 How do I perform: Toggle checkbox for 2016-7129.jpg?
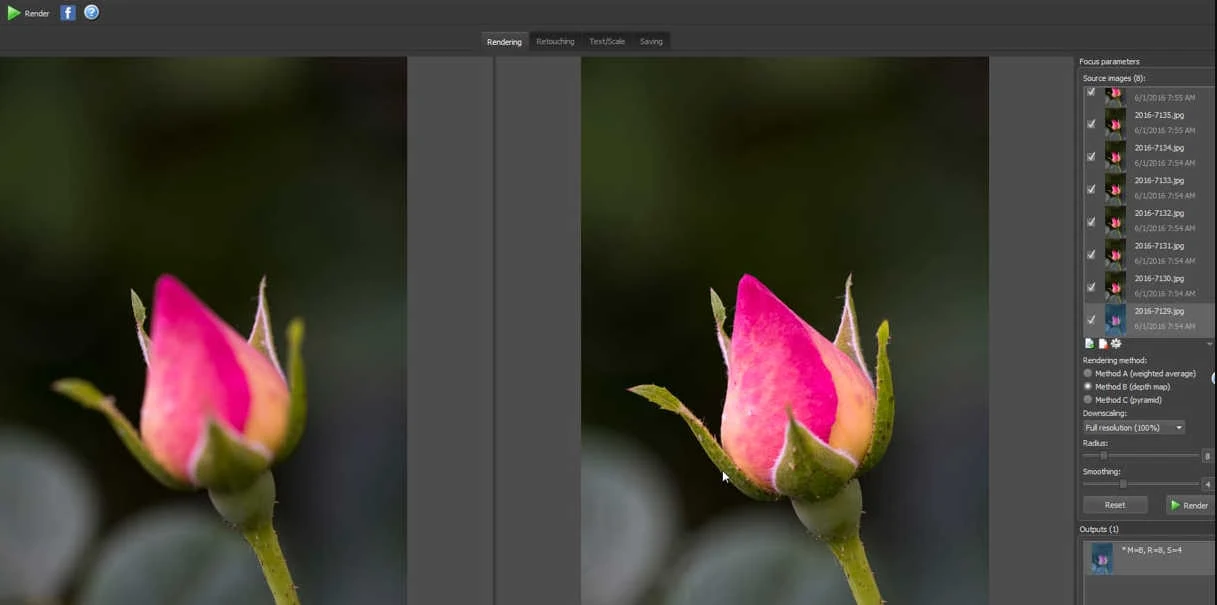pos(1091,320)
